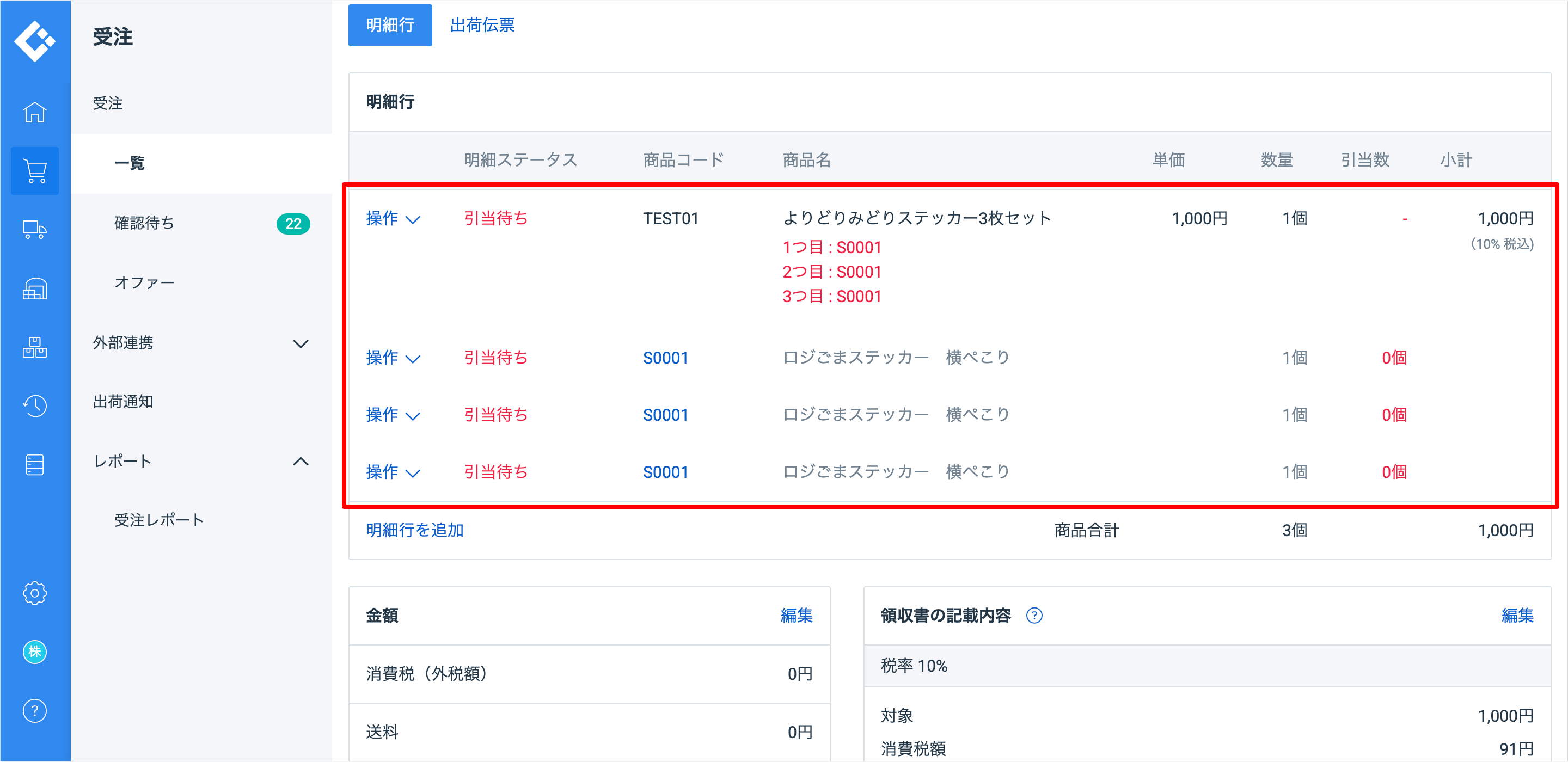
Task: Click the stacked boxes inventory icon
Action: pyautogui.click(x=35, y=347)
